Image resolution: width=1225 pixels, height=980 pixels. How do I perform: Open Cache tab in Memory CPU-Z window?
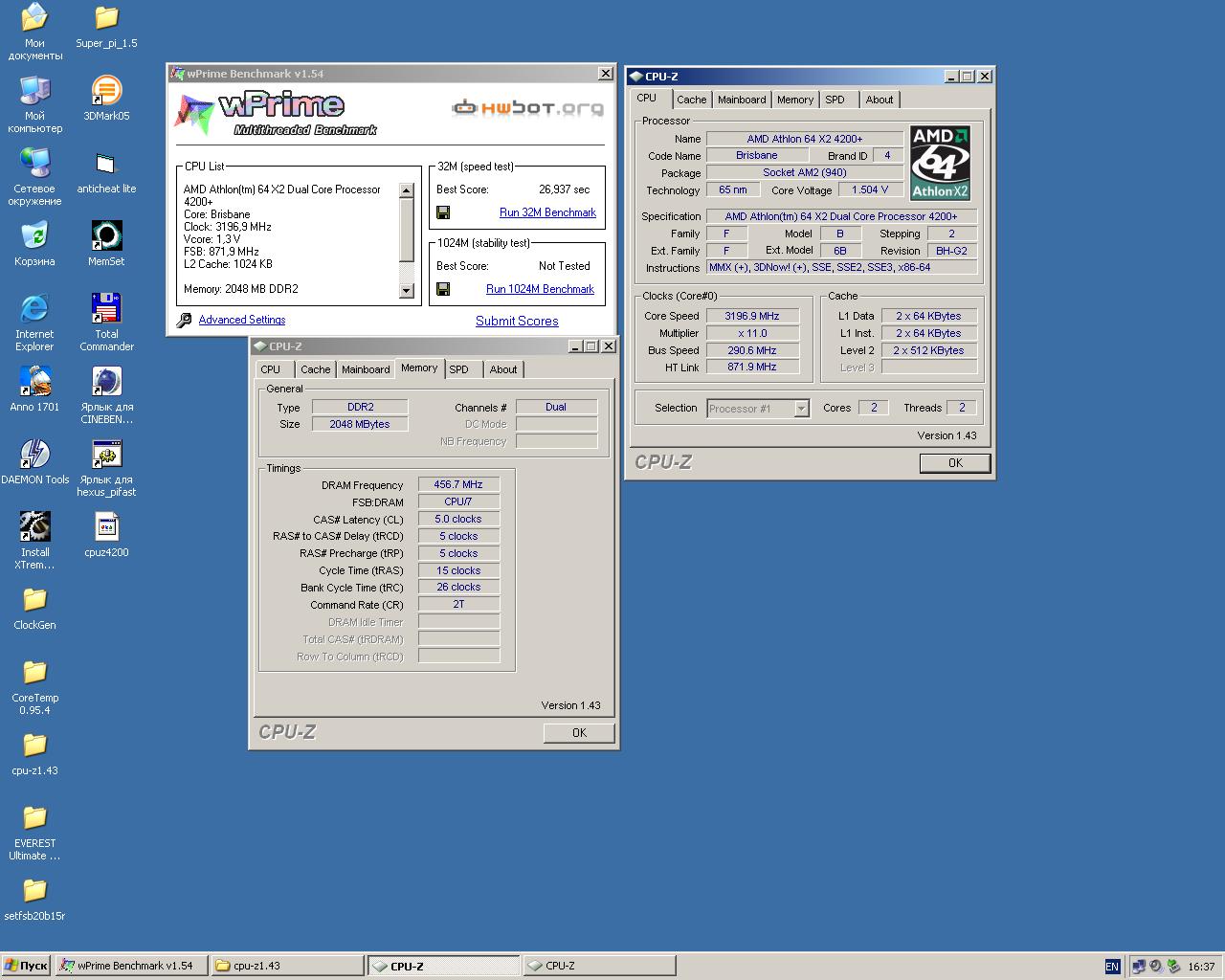[x=315, y=369]
